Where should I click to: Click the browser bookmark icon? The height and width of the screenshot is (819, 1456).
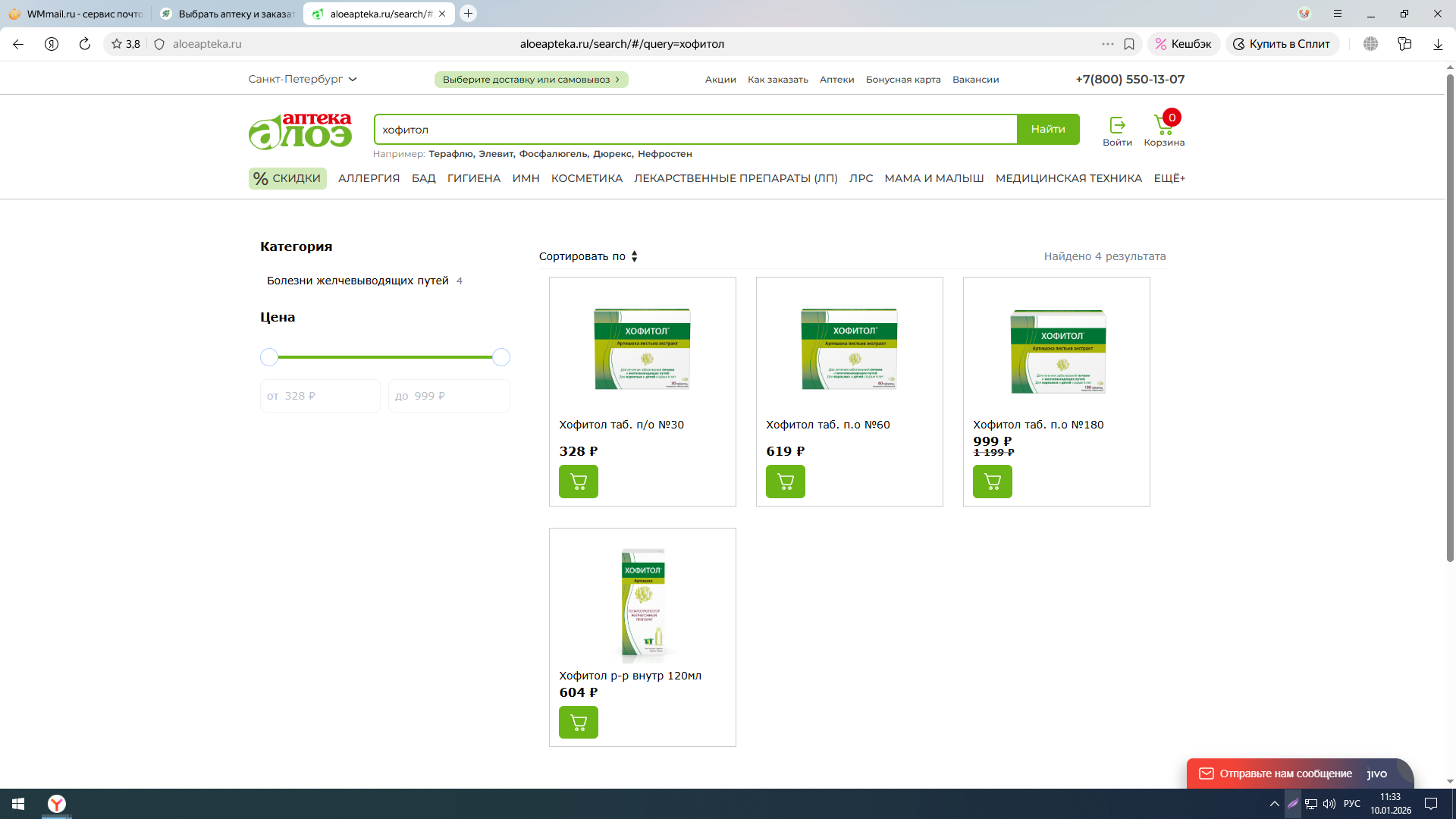pos(1129,44)
